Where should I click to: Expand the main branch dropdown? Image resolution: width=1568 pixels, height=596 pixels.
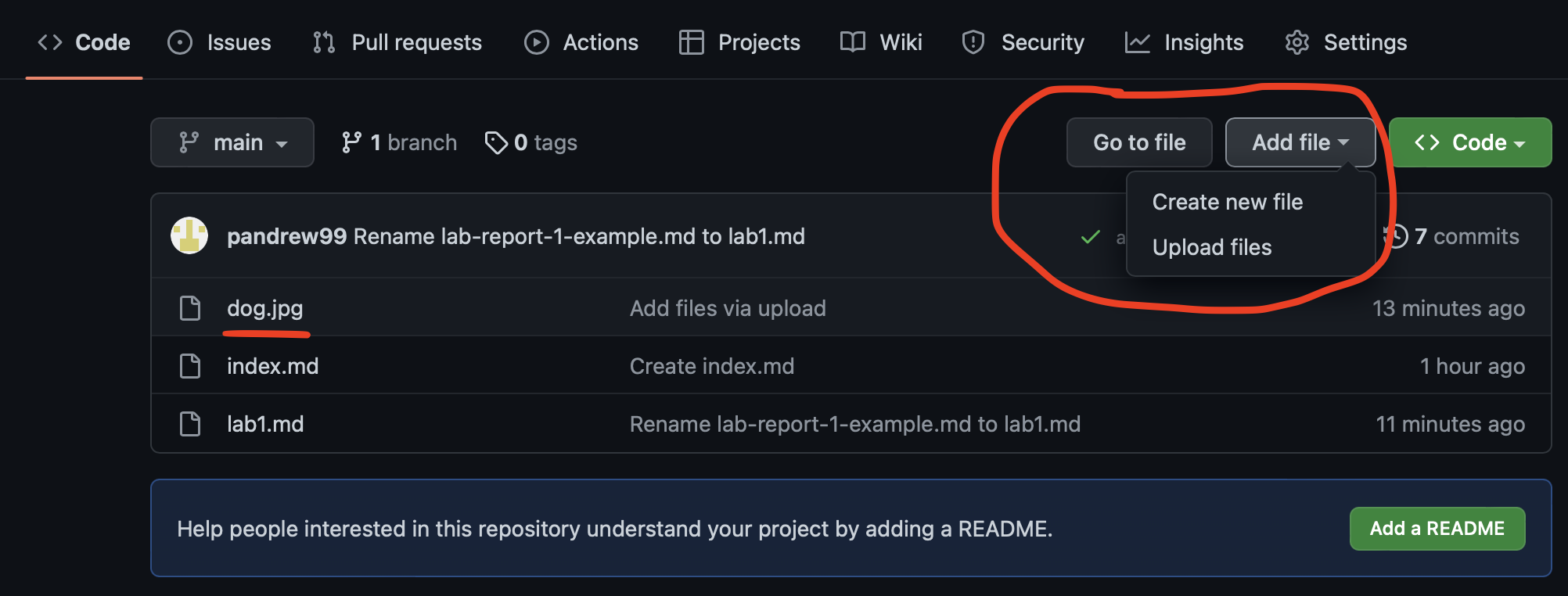click(x=232, y=142)
